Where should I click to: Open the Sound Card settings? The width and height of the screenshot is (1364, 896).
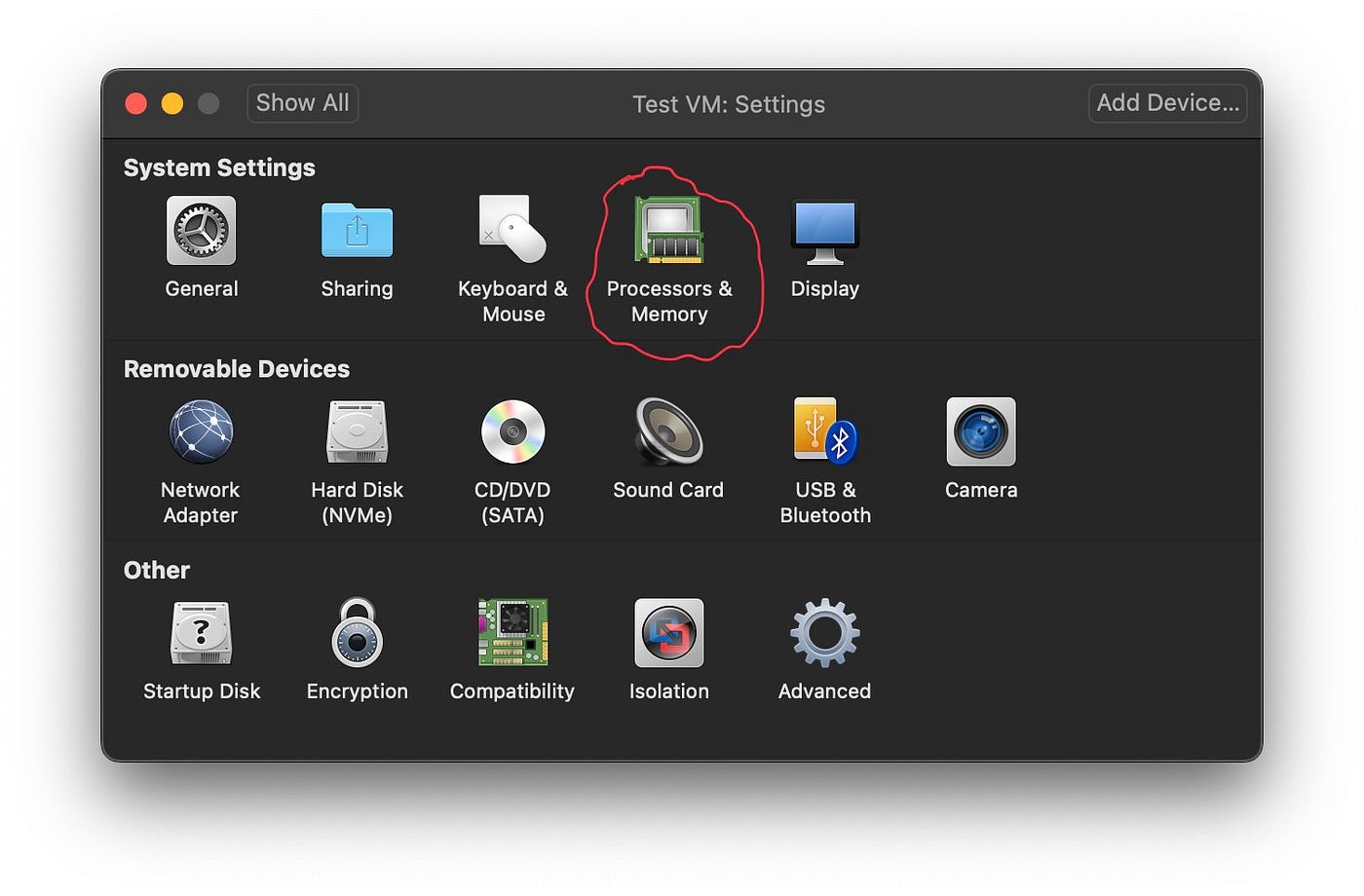coord(669,431)
